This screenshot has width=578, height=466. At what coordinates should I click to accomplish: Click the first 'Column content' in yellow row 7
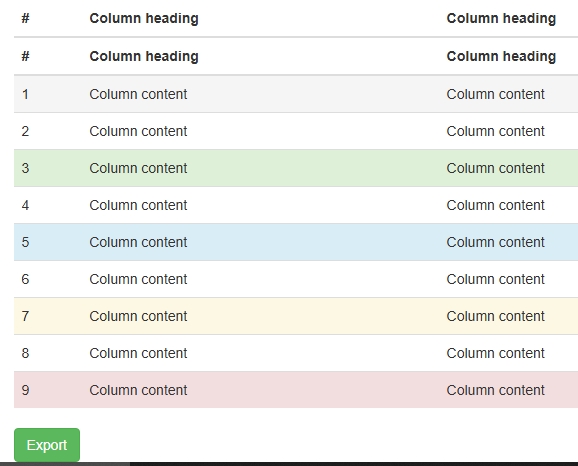(x=138, y=316)
